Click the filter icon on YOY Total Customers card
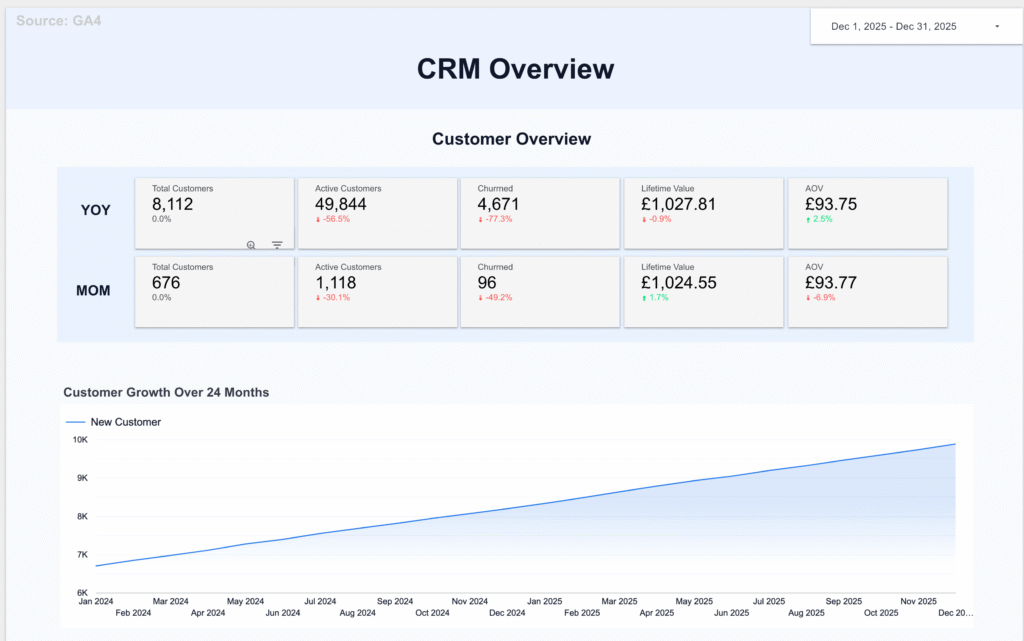Viewport: 1024px width, 641px height. pos(277,245)
